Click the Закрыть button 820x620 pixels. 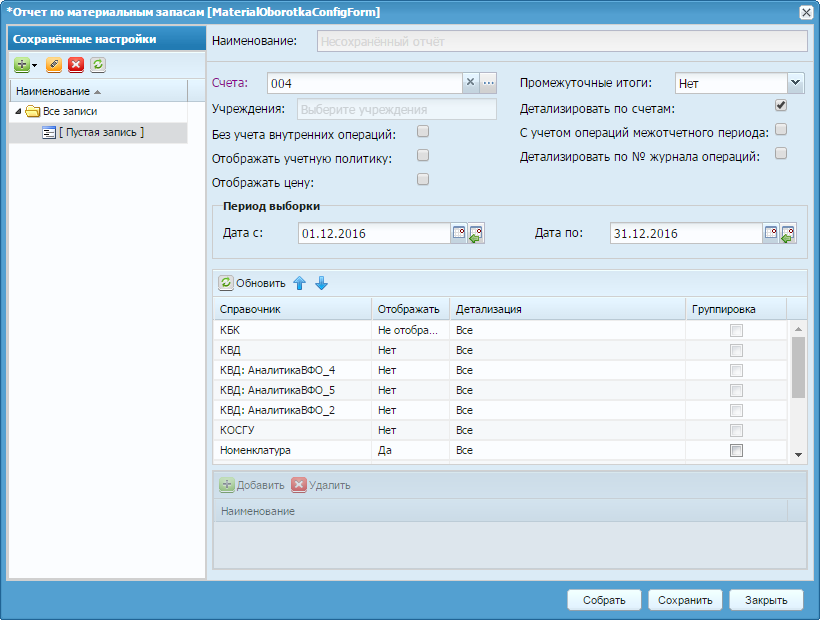(766, 600)
